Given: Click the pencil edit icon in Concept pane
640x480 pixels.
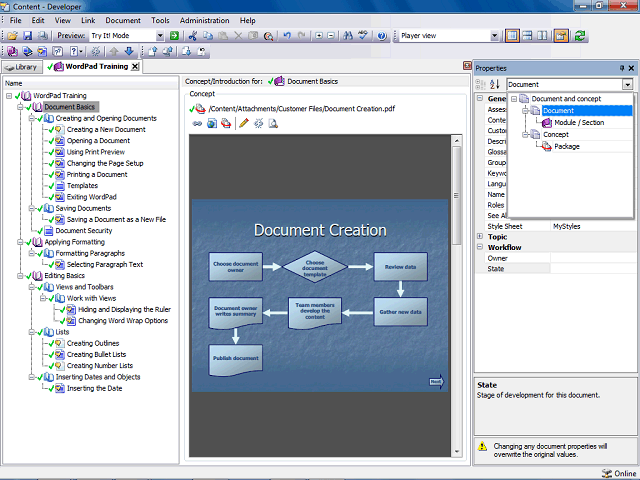Looking at the screenshot, I should click(244, 123).
